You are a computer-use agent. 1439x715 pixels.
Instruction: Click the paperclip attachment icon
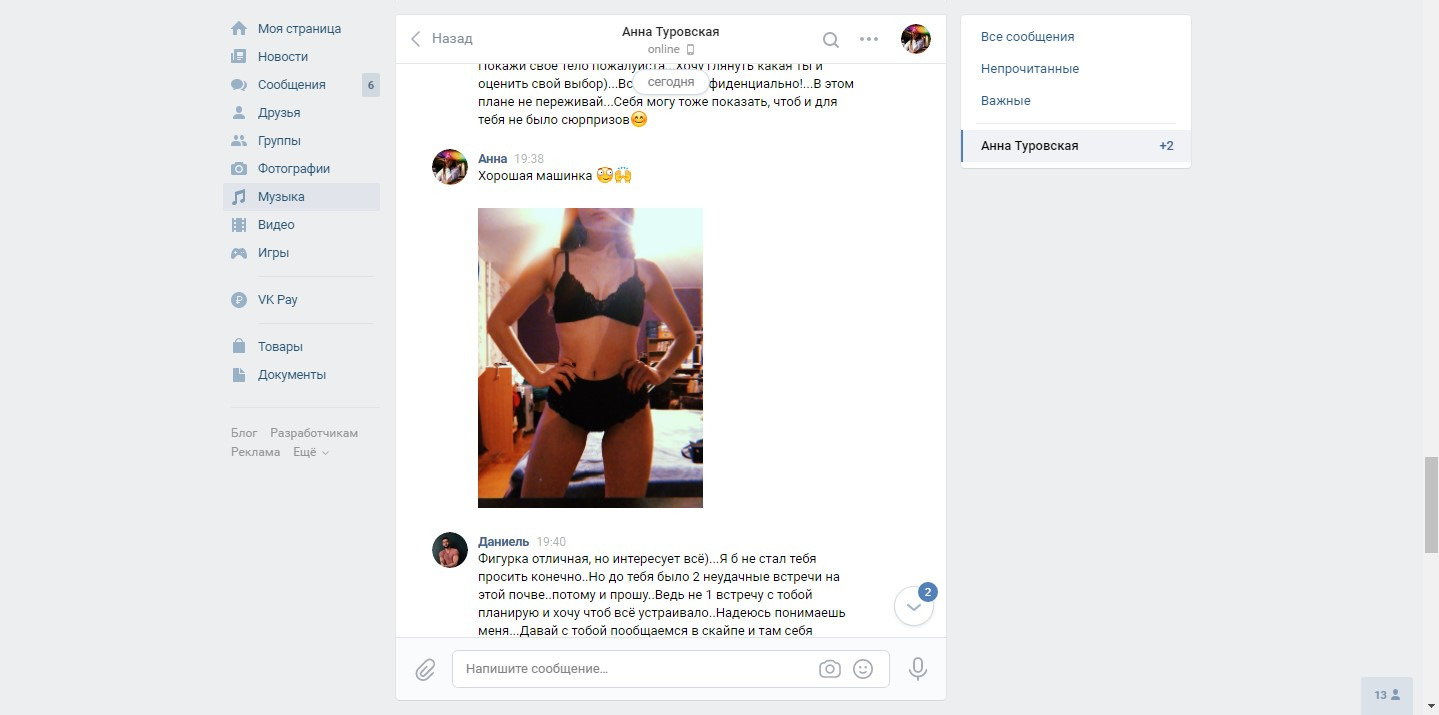pos(425,669)
